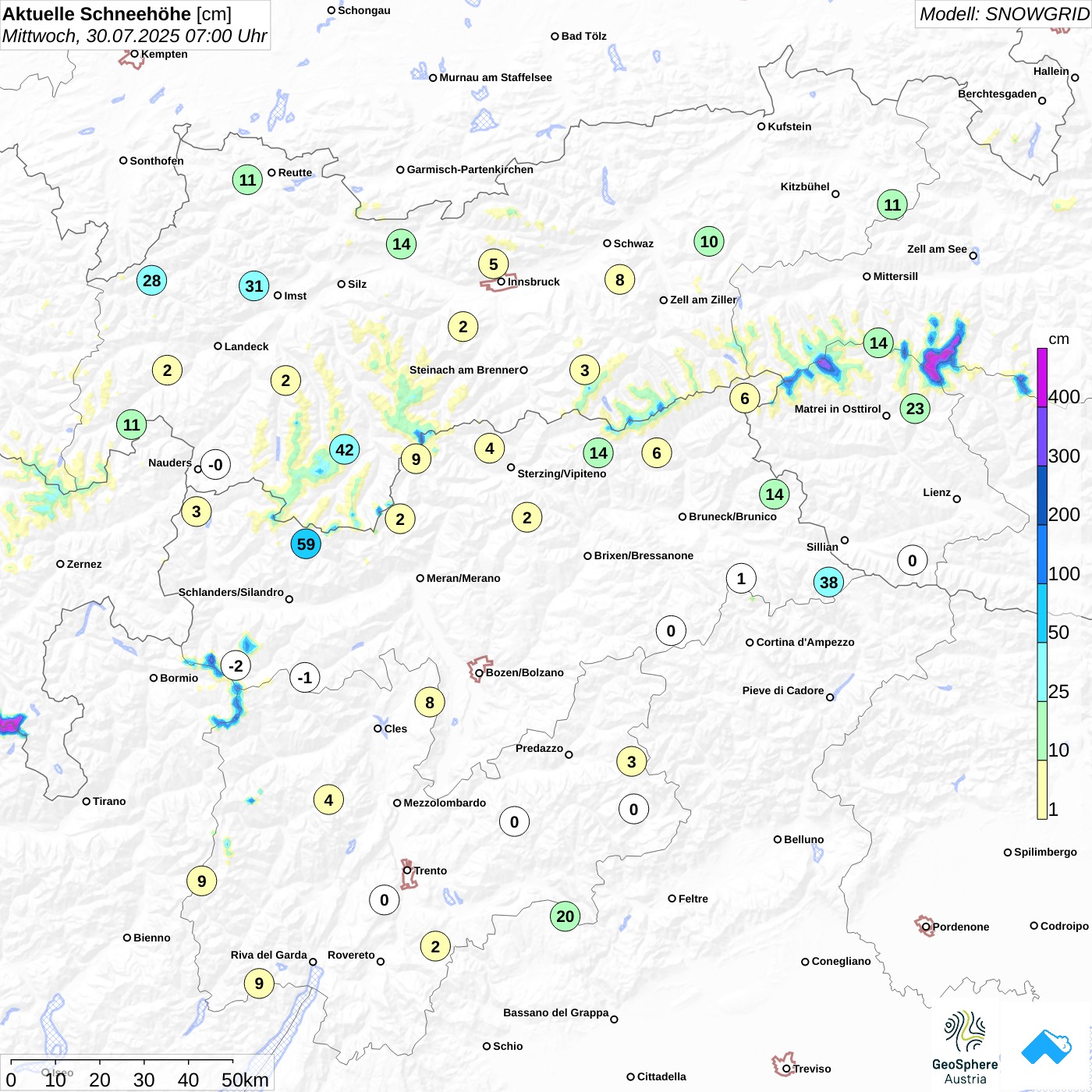Viewport: 1092px width, 1092px height.
Task: Open the GeoSphere Austria logo
Action: (x=965, y=1048)
